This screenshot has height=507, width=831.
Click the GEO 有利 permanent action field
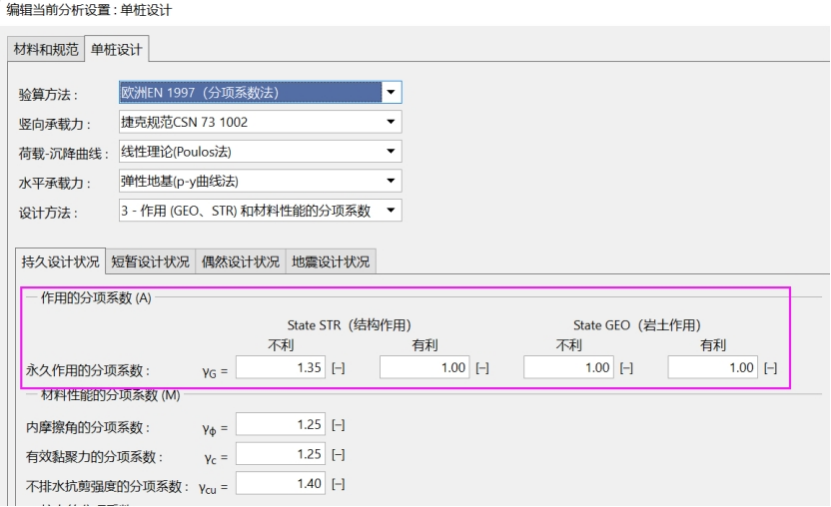click(712, 368)
